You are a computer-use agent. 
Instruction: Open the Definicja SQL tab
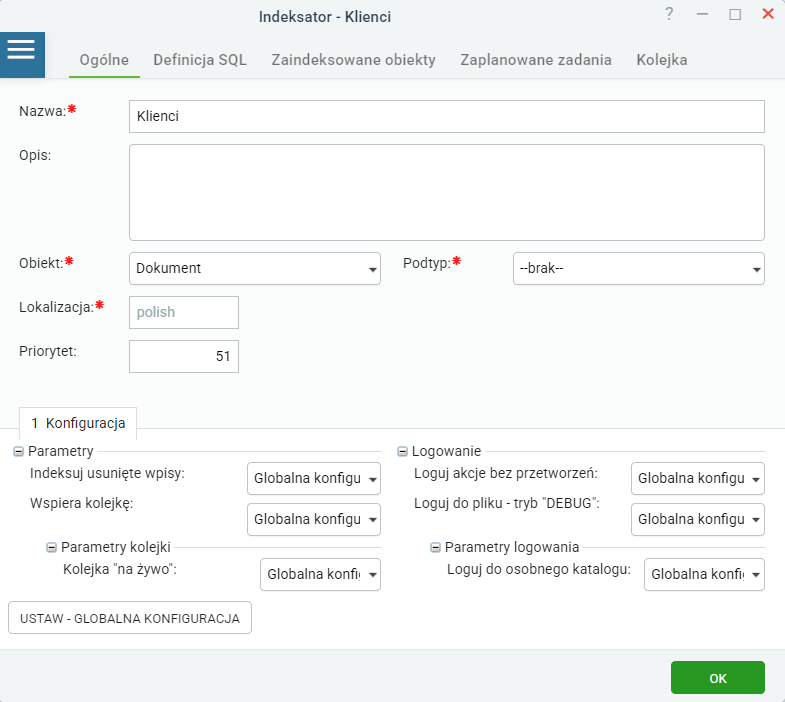tap(200, 60)
